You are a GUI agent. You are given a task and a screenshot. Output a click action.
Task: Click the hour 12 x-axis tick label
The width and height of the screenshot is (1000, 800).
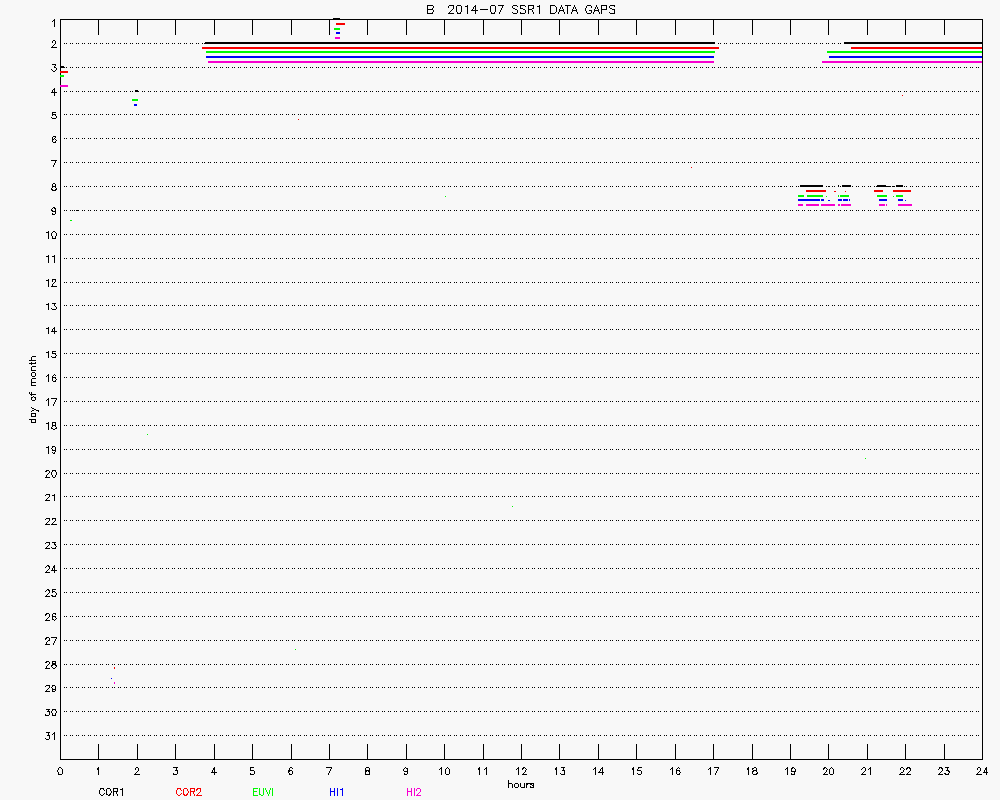click(521, 772)
